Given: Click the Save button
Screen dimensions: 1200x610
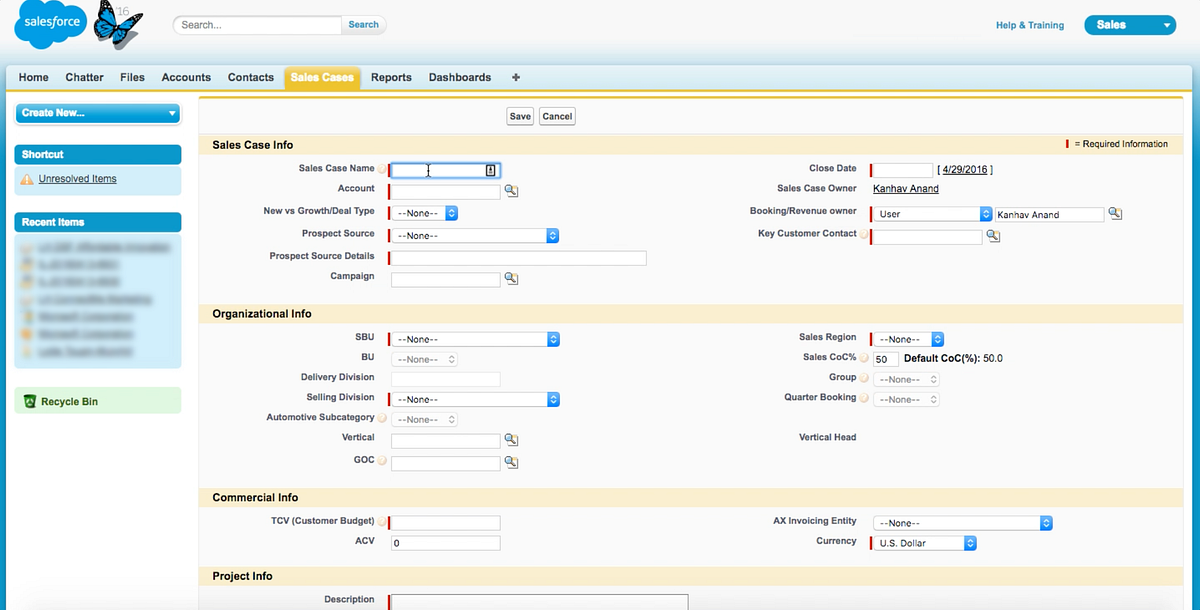Looking at the screenshot, I should click(520, 116).
